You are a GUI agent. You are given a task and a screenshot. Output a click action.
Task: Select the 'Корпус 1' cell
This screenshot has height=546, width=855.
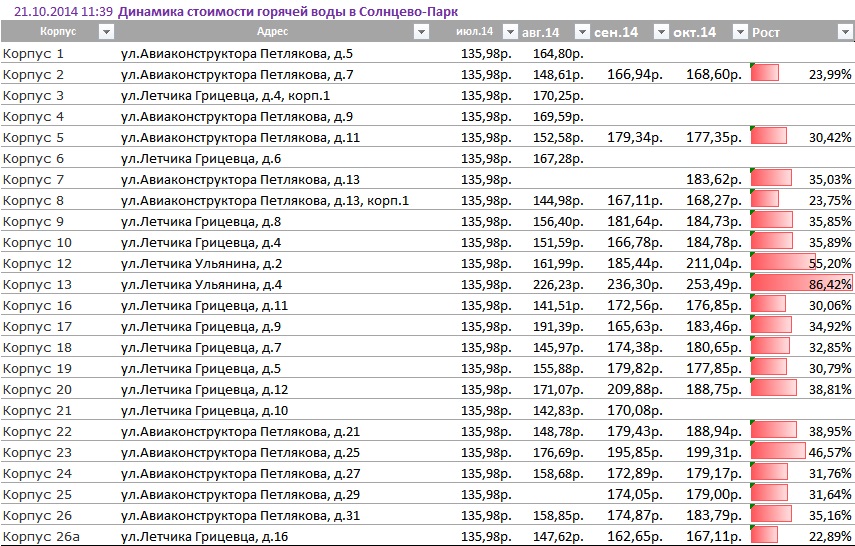click(x=33, y=53)
